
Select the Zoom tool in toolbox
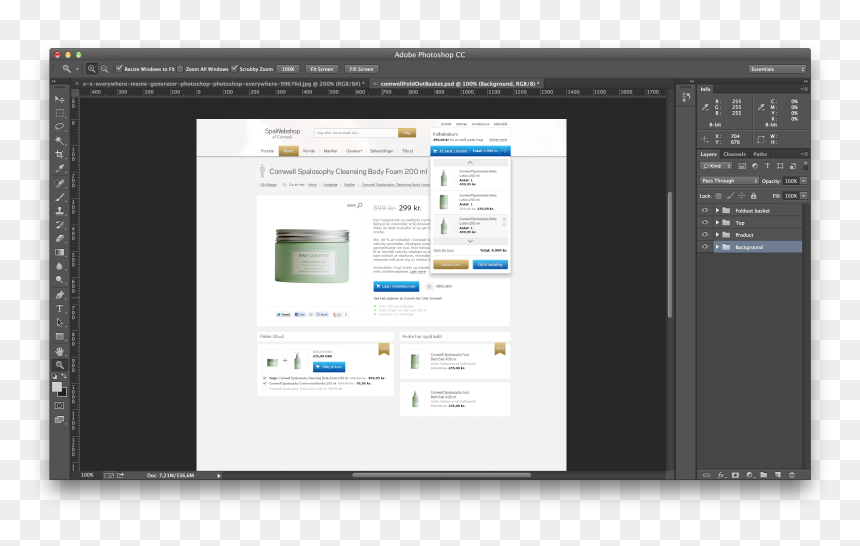pos(59,365)
